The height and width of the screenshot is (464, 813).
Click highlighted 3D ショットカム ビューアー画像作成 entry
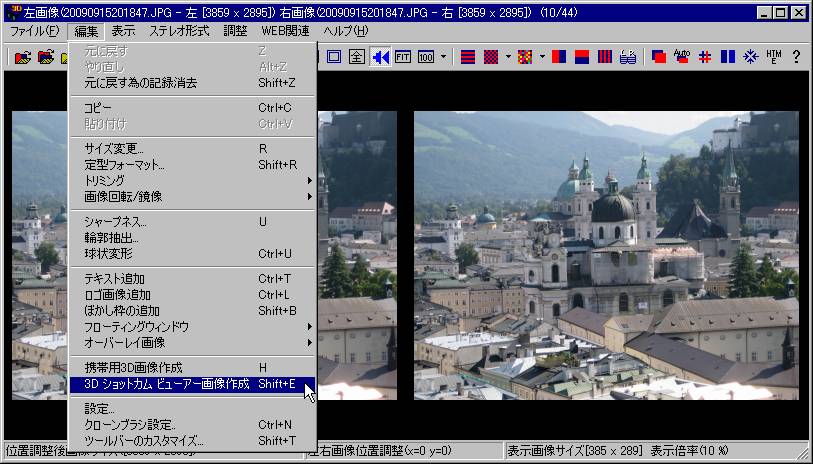(x=192, y=384)
